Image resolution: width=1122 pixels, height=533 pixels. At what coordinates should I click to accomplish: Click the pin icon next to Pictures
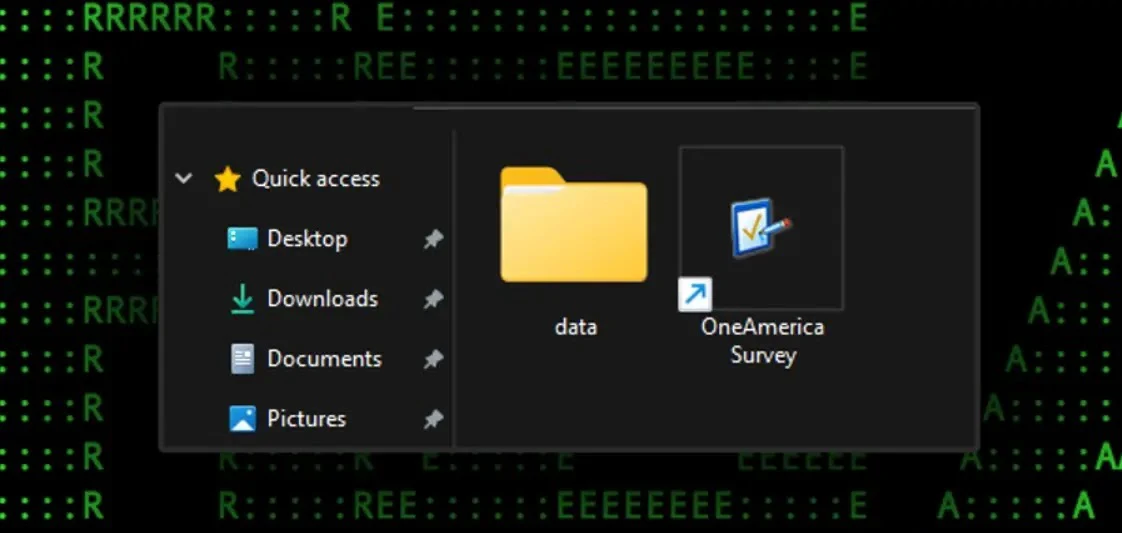pos(433,420)
